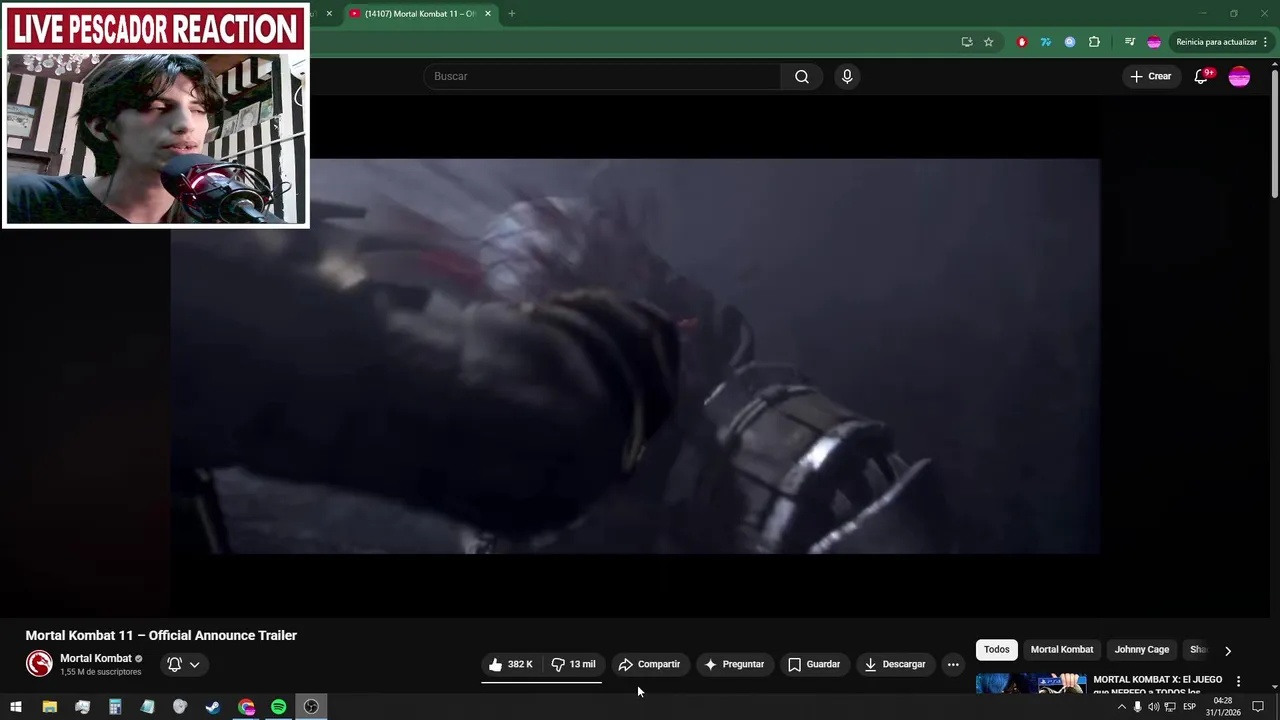Open network status tray icon

point(1169,707)
